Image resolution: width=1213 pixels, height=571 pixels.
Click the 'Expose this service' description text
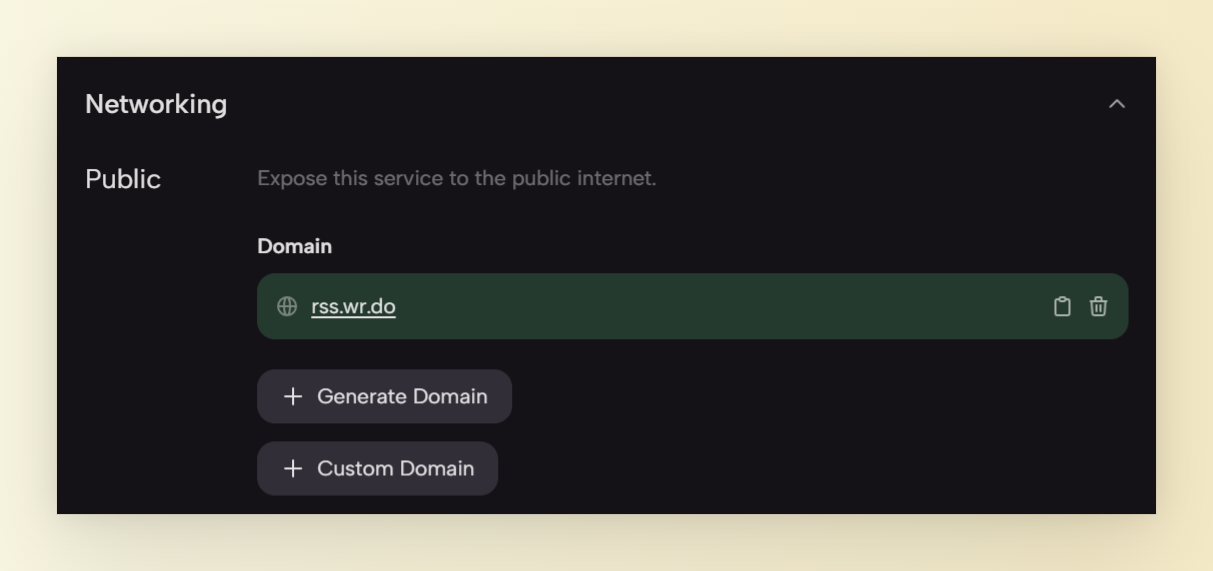point(456,179)
